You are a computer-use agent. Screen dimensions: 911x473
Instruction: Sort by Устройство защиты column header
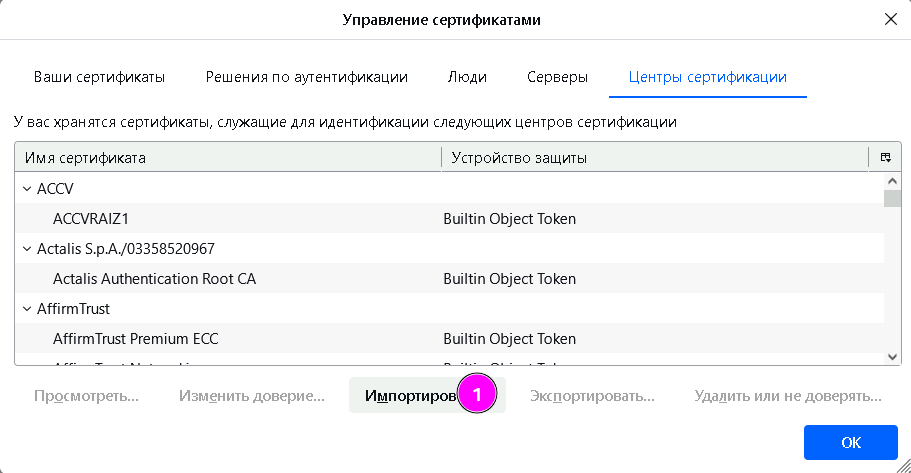click(x=655, y=158)
